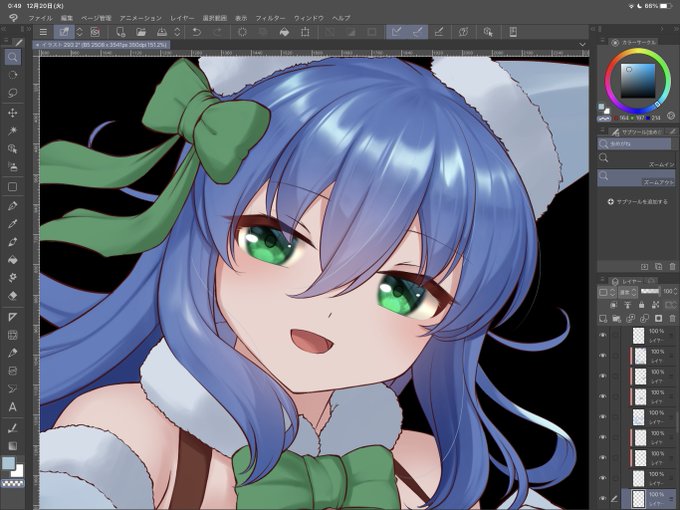Viewport: 680px width, 510px height.
Task: Delete the selected layer with trash icon
Action: click(x=672, y=319)
